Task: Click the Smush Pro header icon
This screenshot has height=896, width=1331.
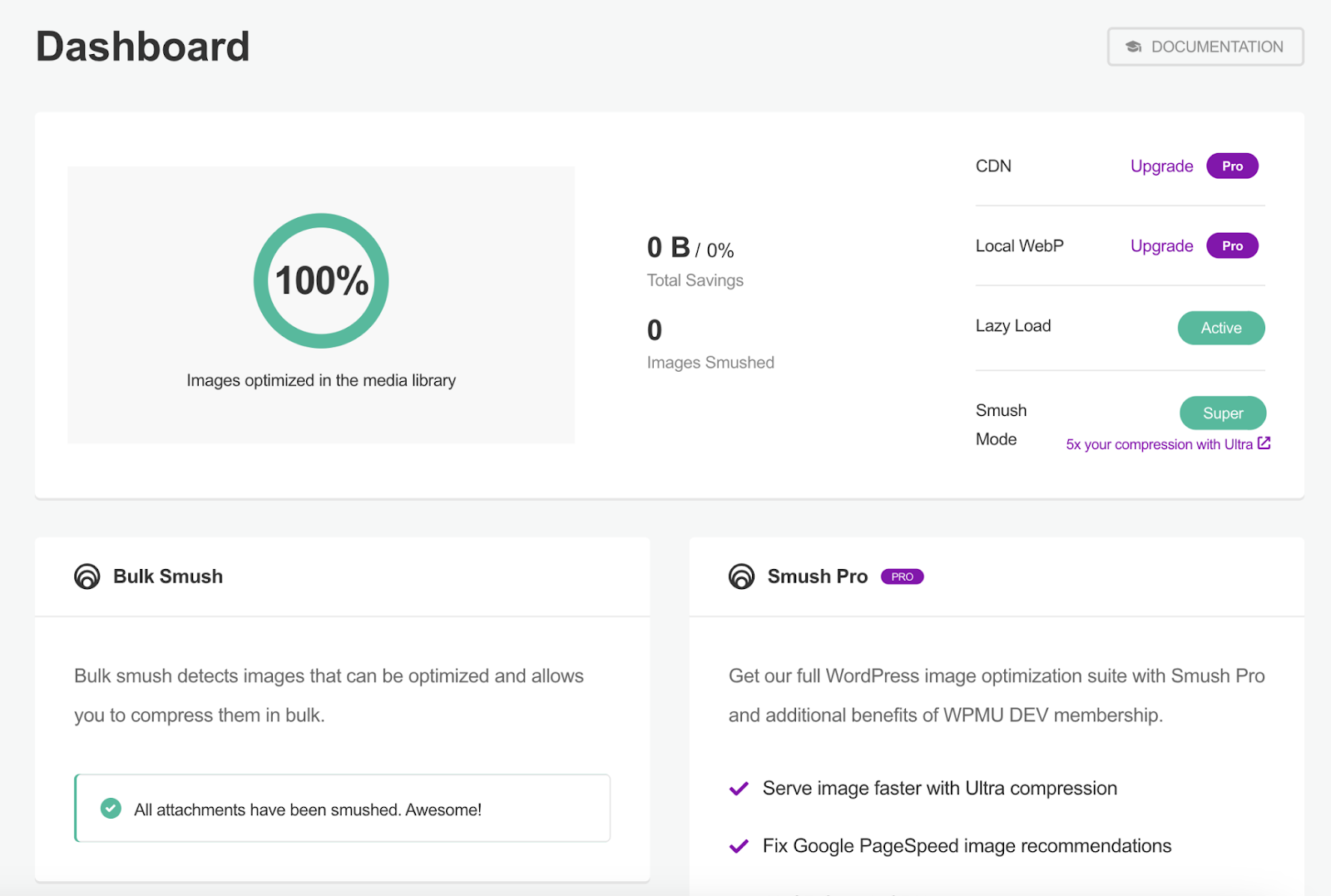Action: pos(742,576)
